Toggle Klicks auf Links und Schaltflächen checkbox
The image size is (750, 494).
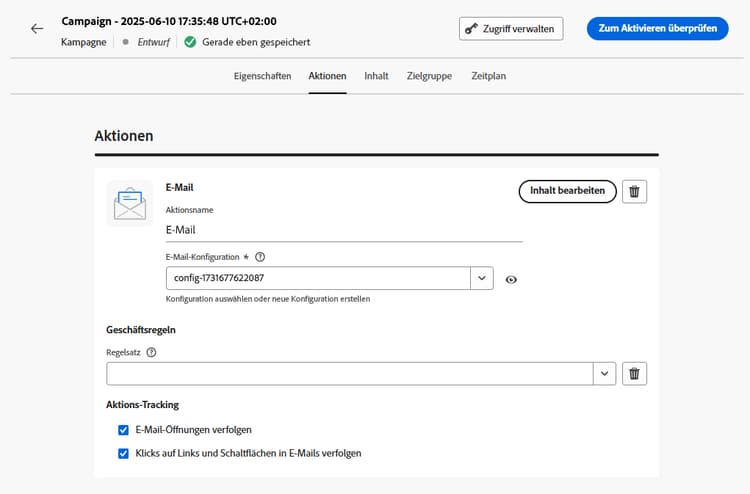point(123,453)
